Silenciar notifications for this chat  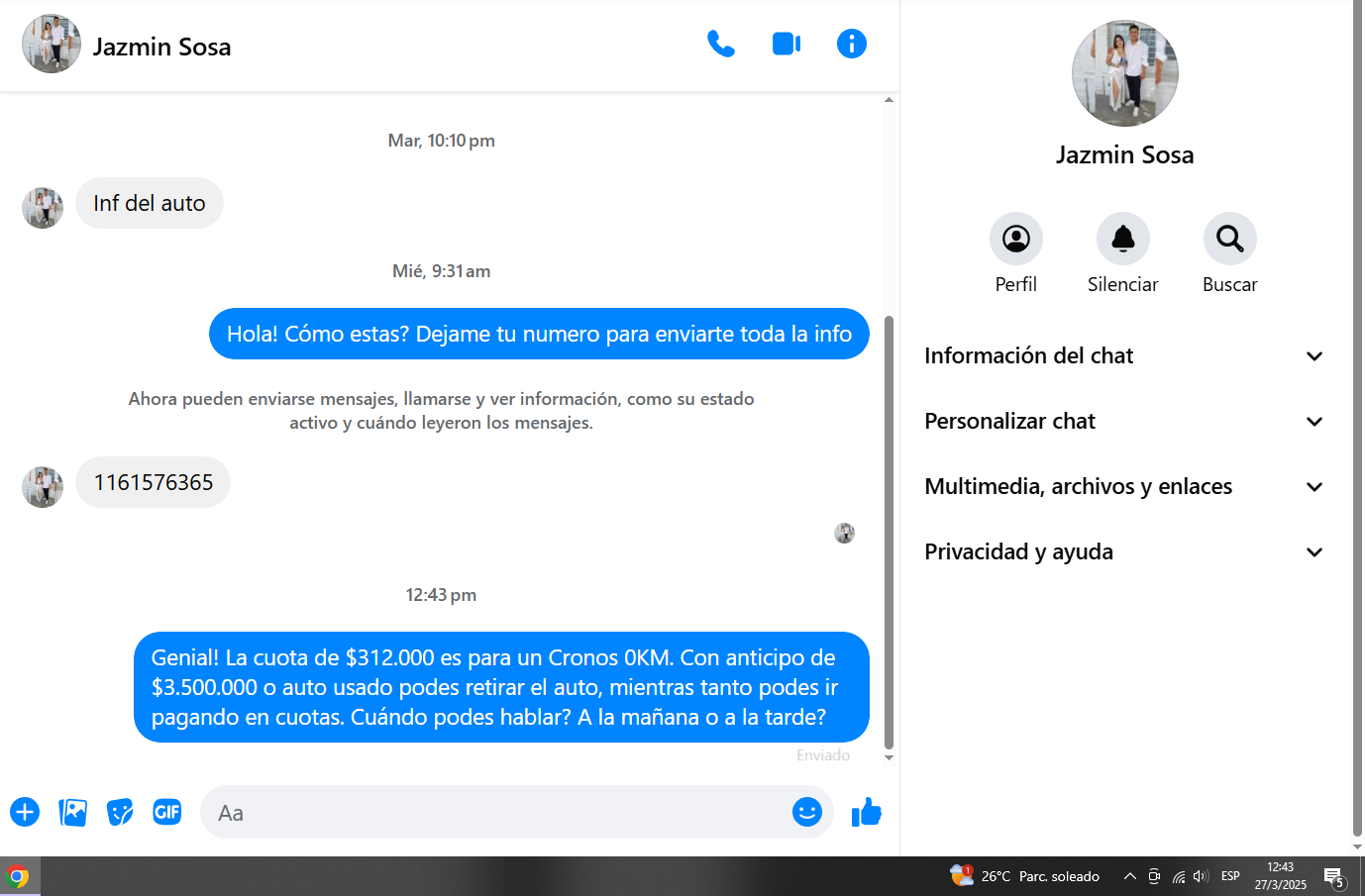click(x=1122, y=239)
